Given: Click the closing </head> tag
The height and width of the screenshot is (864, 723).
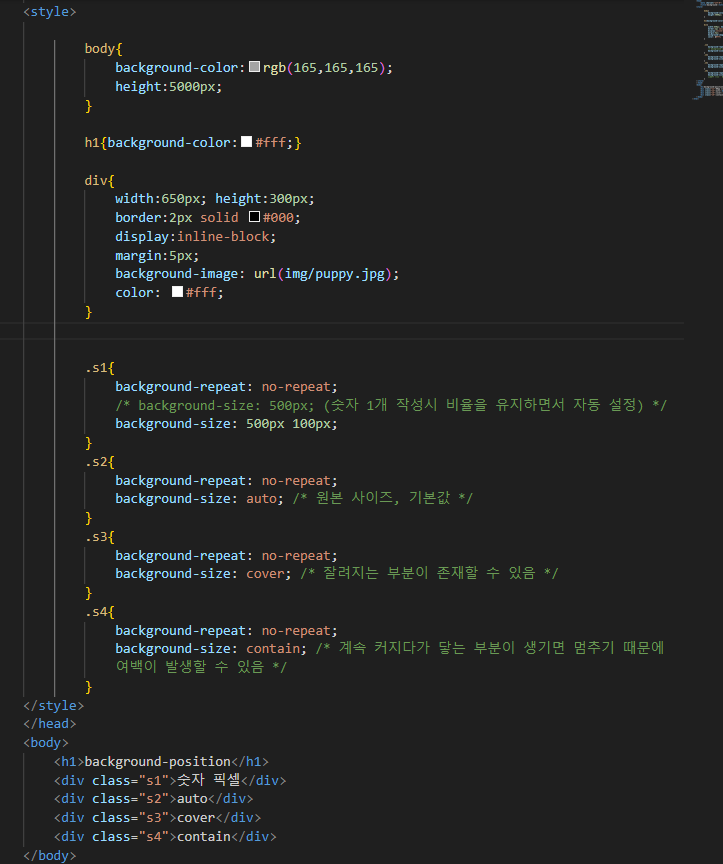Looking at the screenshot, I should coord(50,723).
